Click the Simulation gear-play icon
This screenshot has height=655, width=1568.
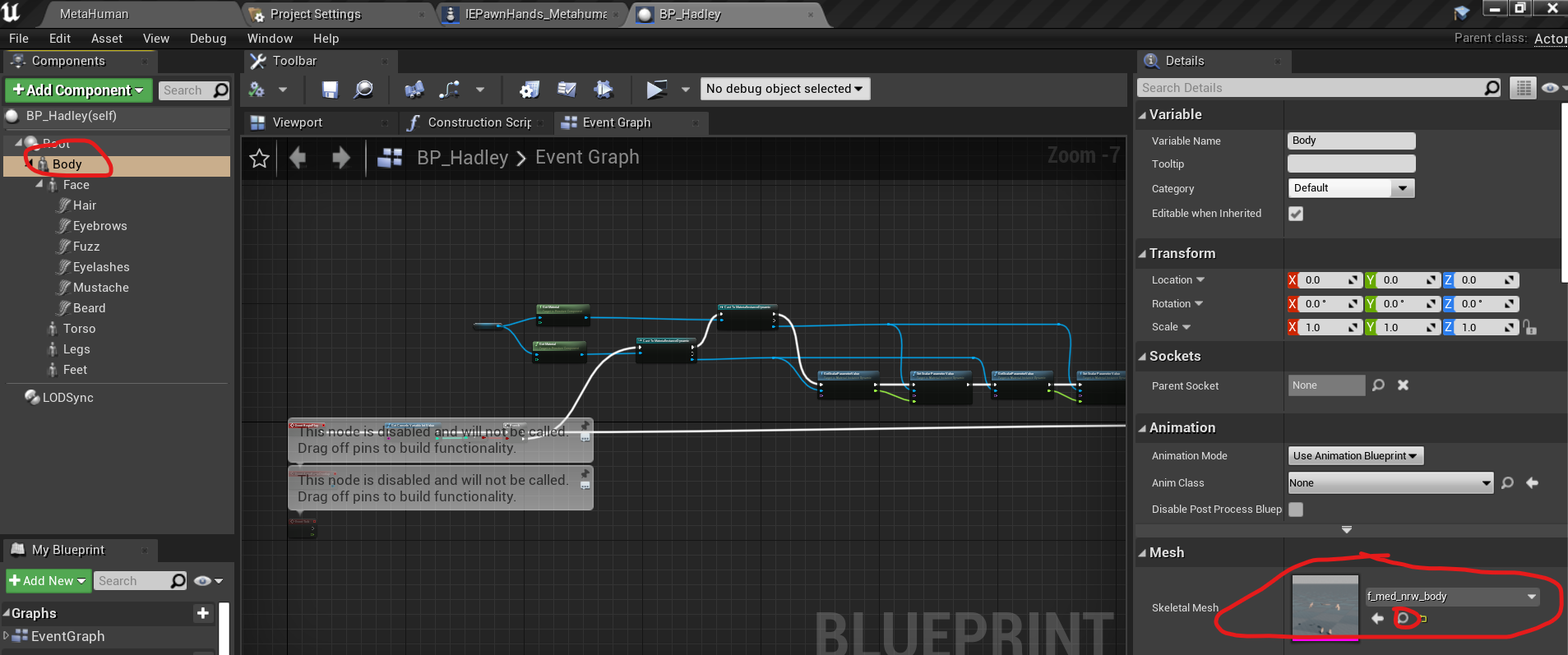(604, 90)
